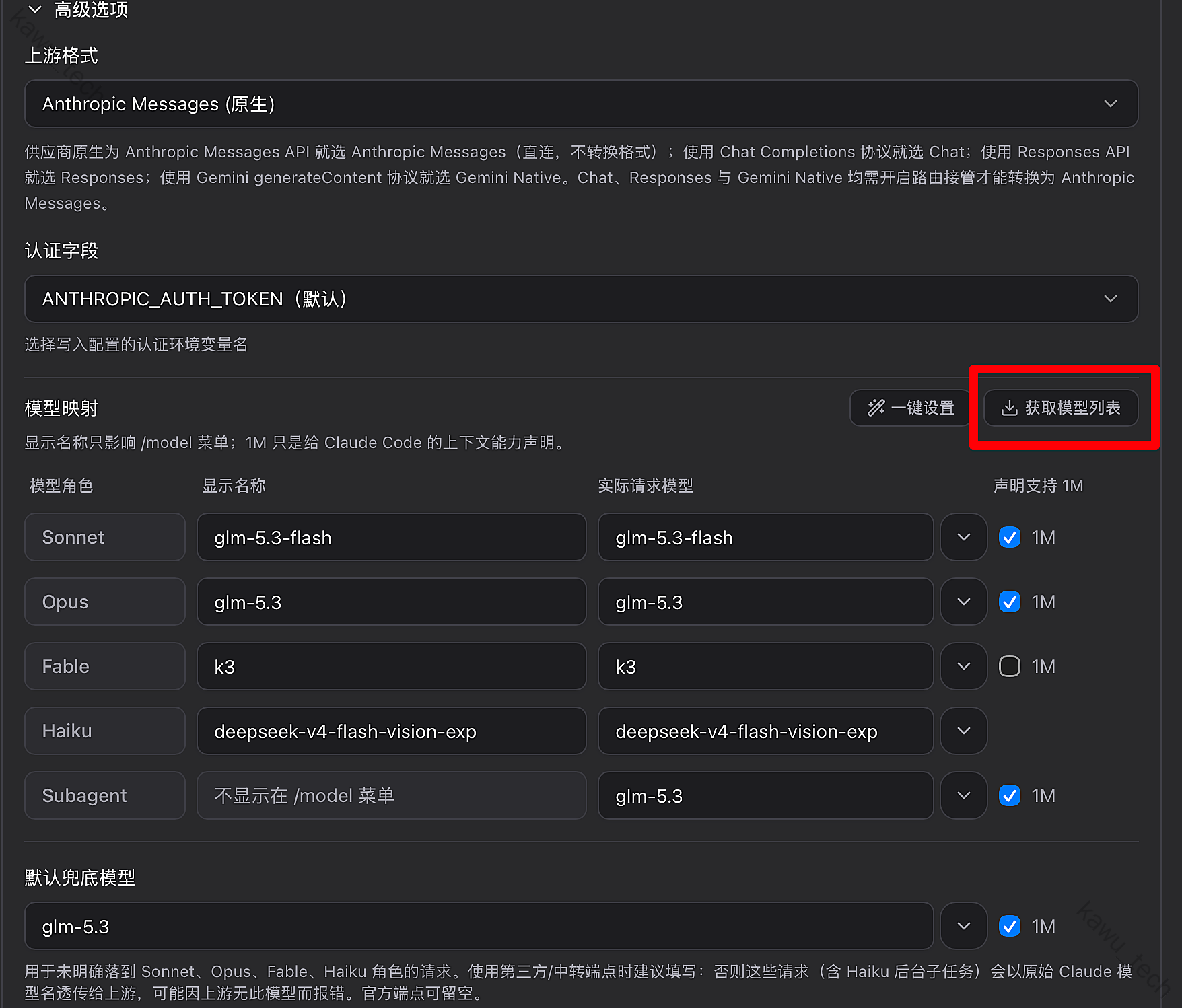Open the 上游格式 Anthropic Messages dropdown

tap(582, 104)
